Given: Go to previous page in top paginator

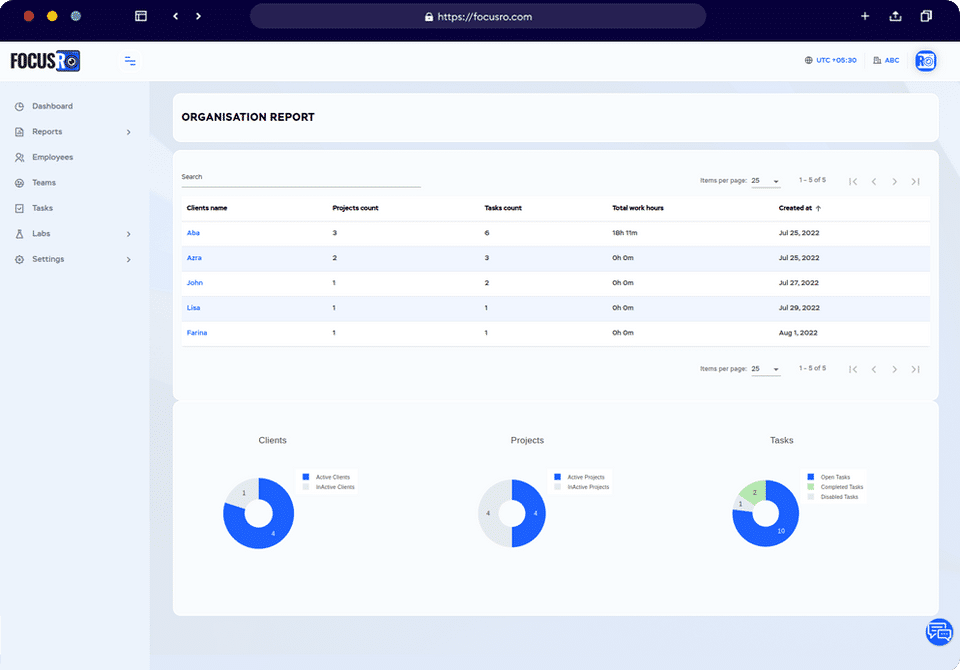Looking at the screenshot, I should pyautogui.click(x=874, y=181).
